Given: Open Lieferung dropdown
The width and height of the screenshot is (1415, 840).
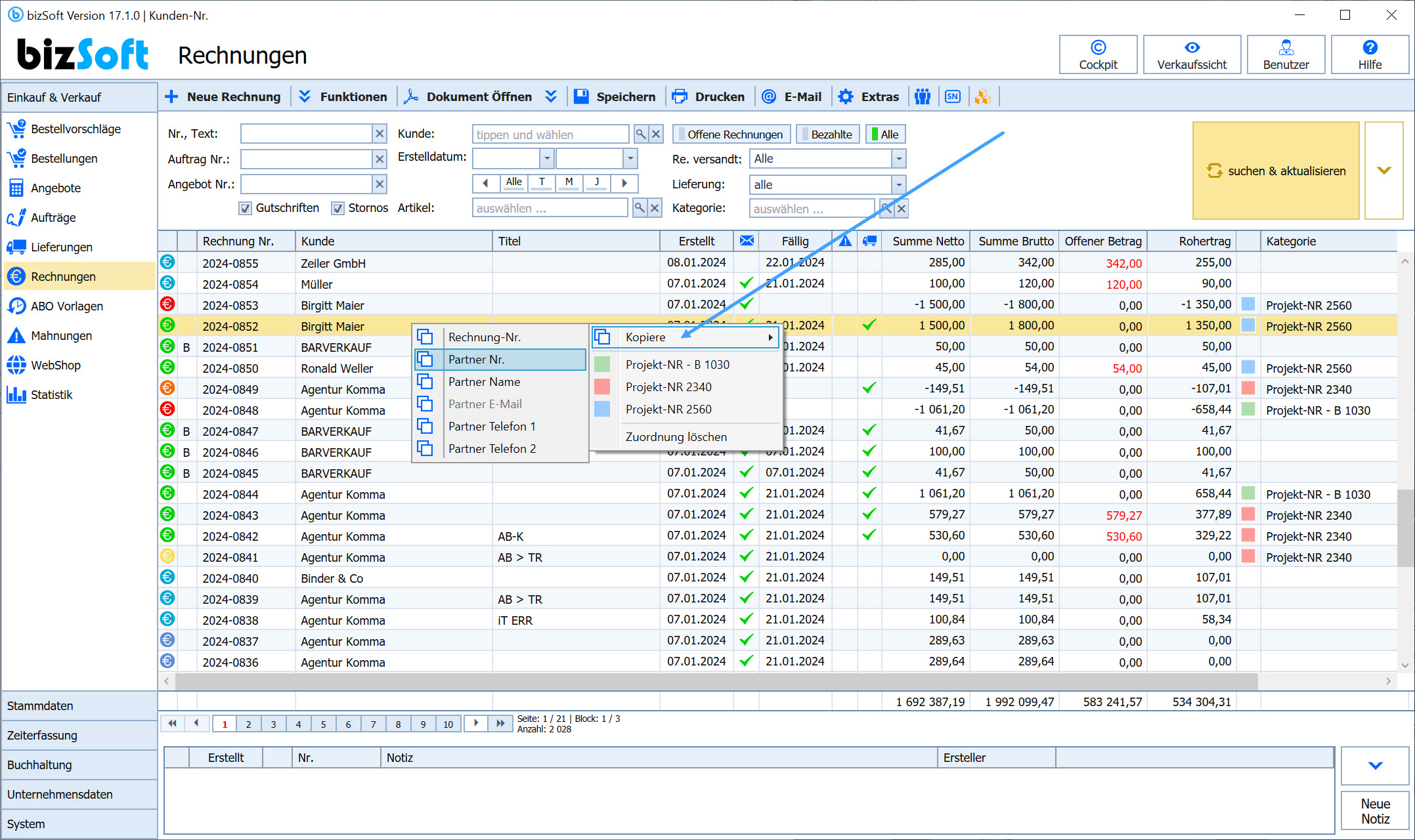Looking at the screenshot, I should pos(899,184).
